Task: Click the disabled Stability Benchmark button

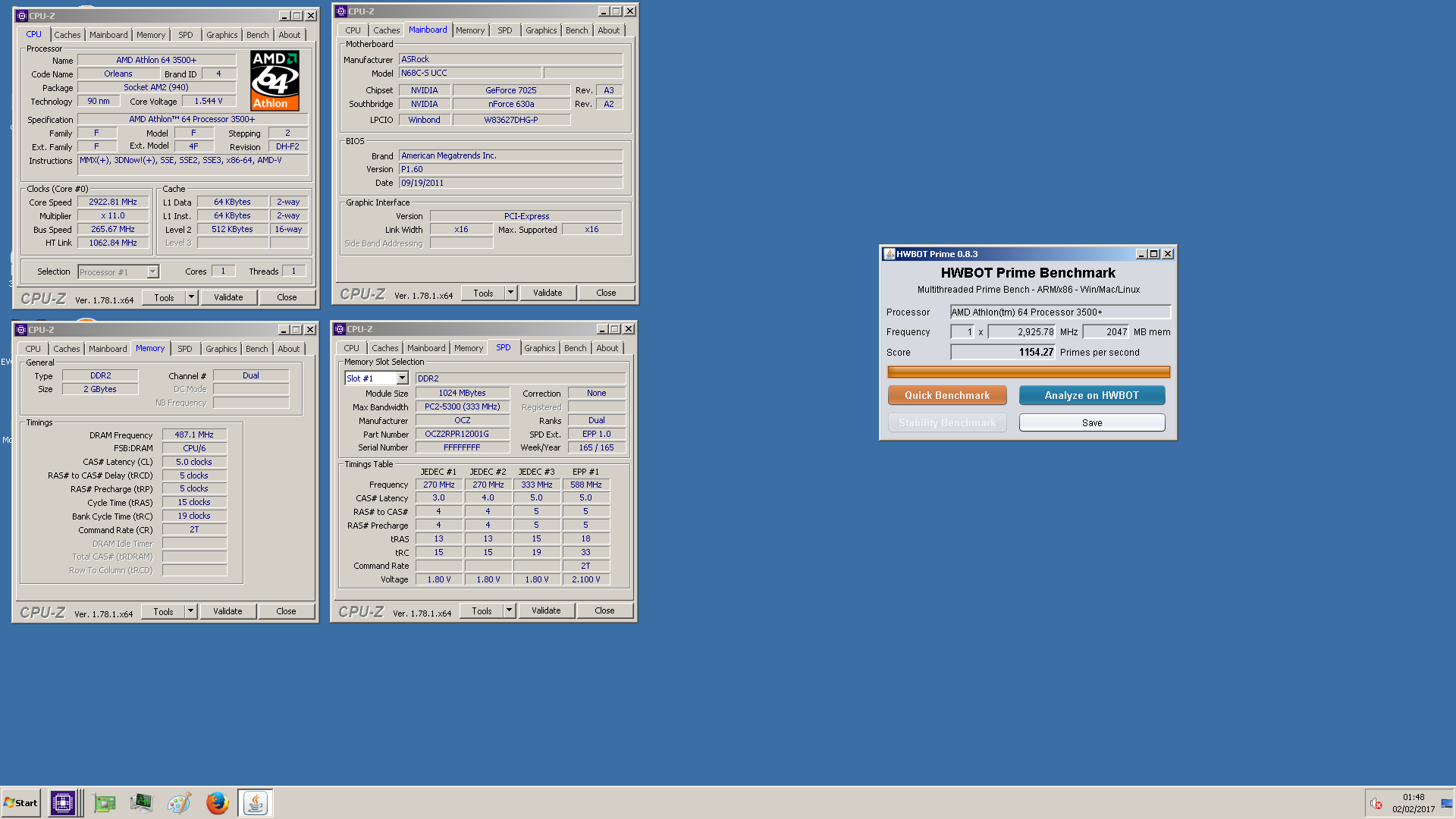Action: (947, 422)
